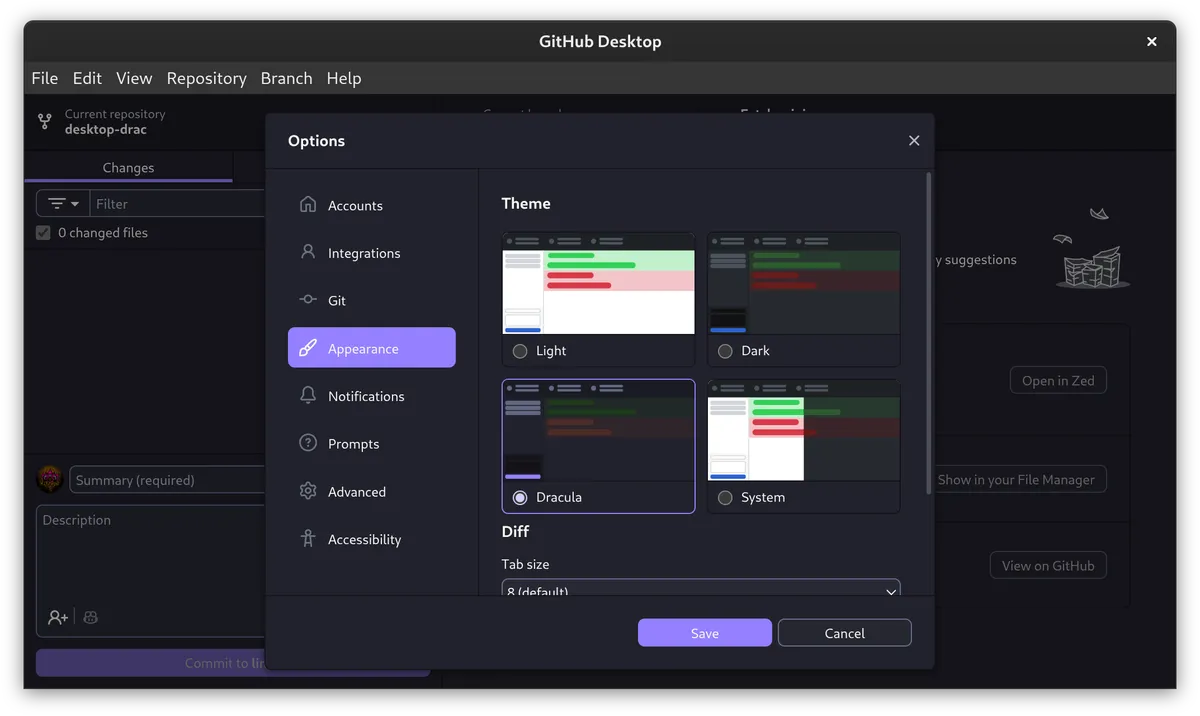Open the Accessibility settings section

[x=364, y=539]
